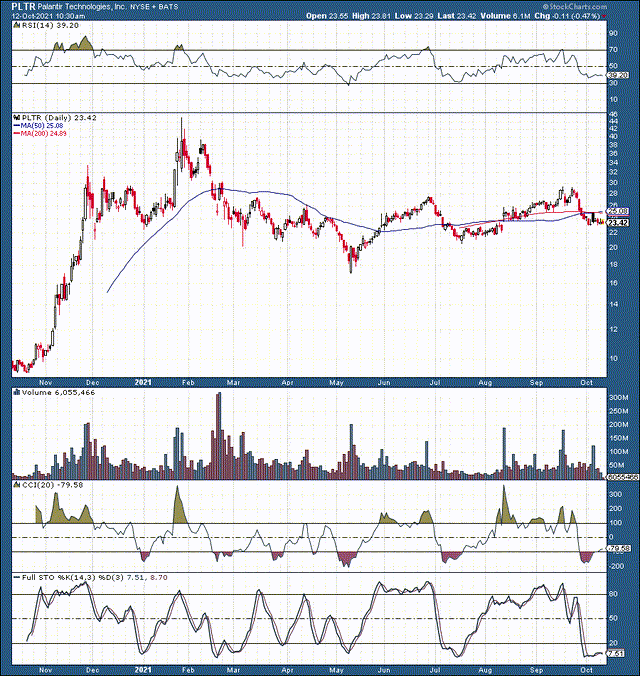The width and height of the screenshot is (640, 676).
Task: Click the 25.08 moving average price tag
Action: click(618, 211)
